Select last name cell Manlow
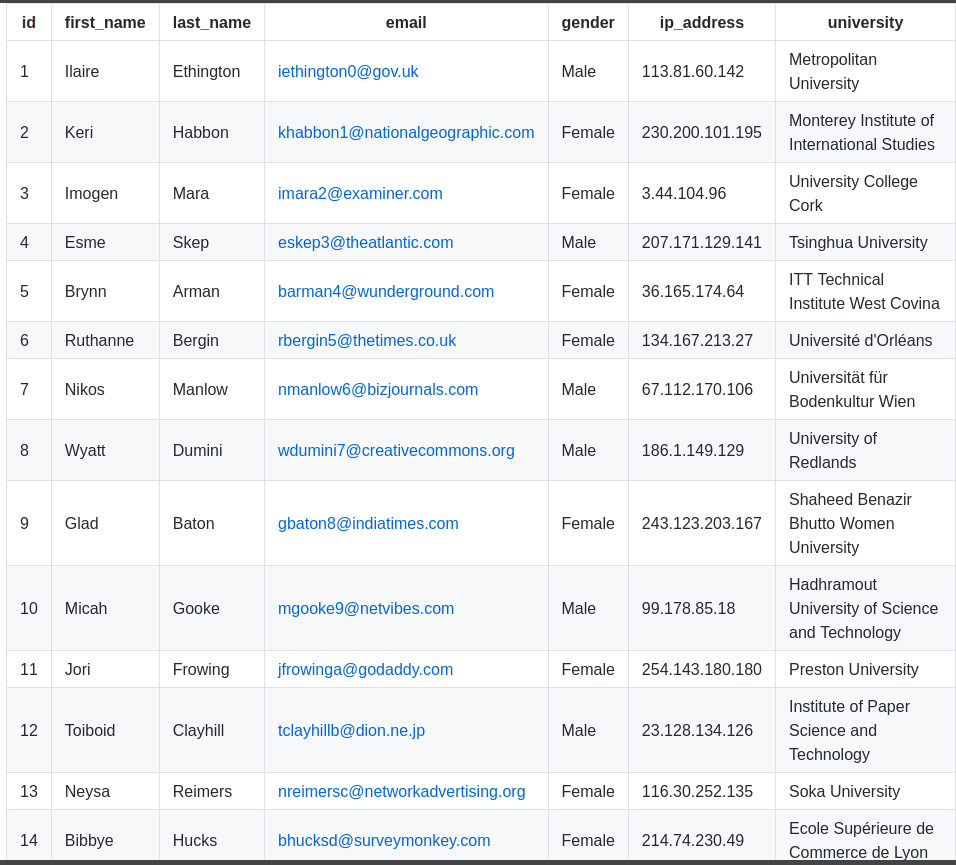This screenshot has height=865, width=956. [212, 389]
